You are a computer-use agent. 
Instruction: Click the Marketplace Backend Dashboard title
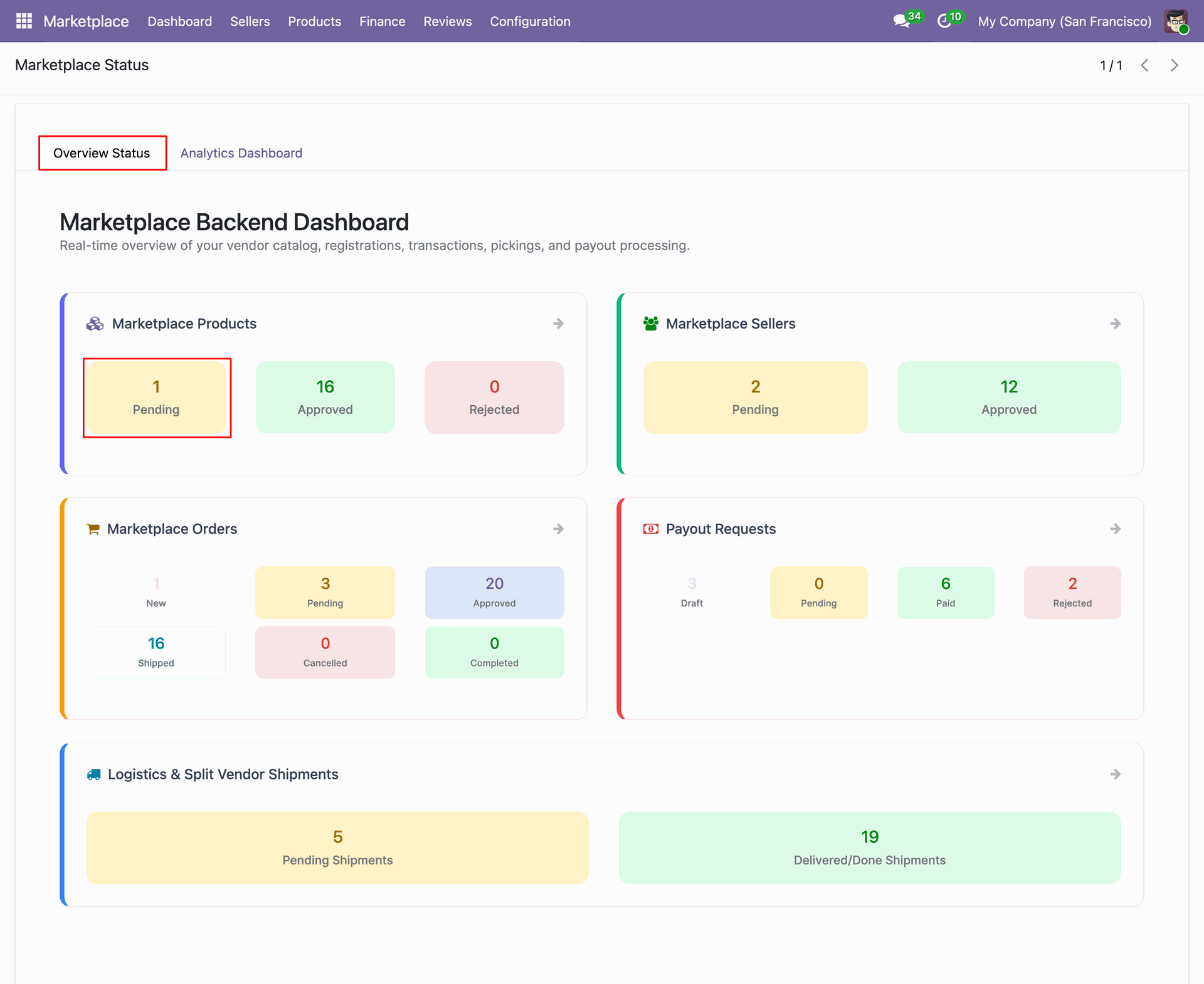tap(234, 222)
